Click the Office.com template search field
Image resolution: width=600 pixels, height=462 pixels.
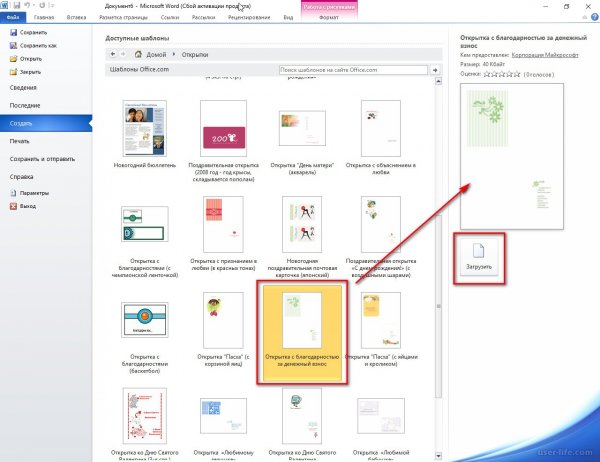coord(351,71)
